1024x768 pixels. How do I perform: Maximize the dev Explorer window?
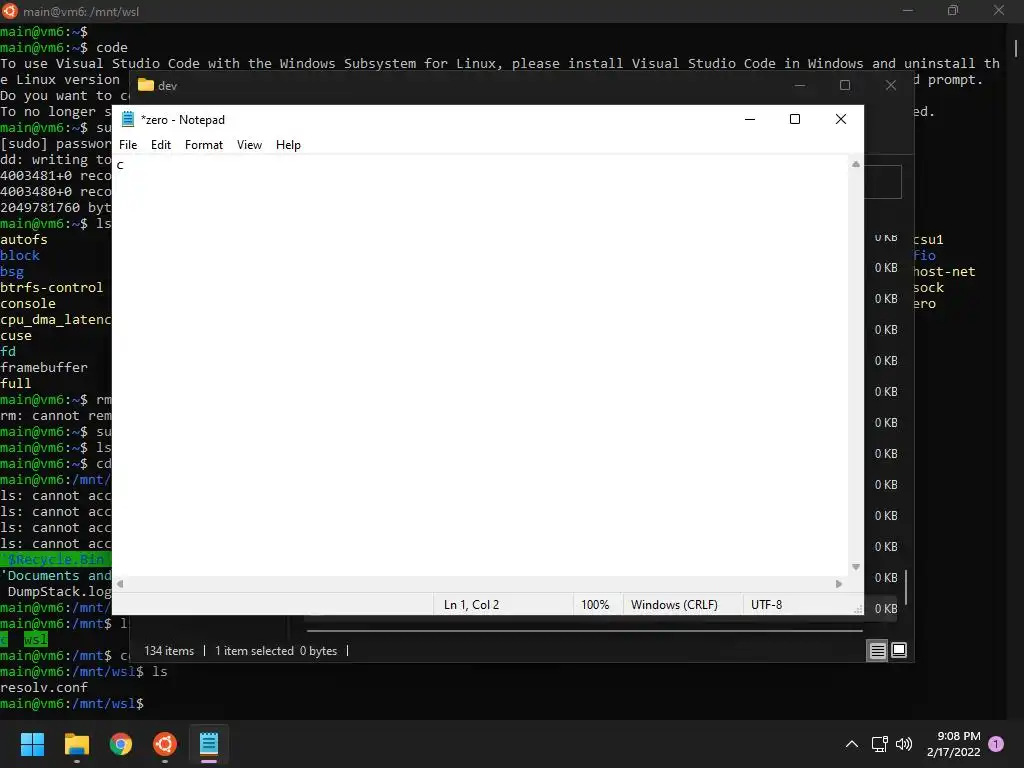[x=845, y=86]
